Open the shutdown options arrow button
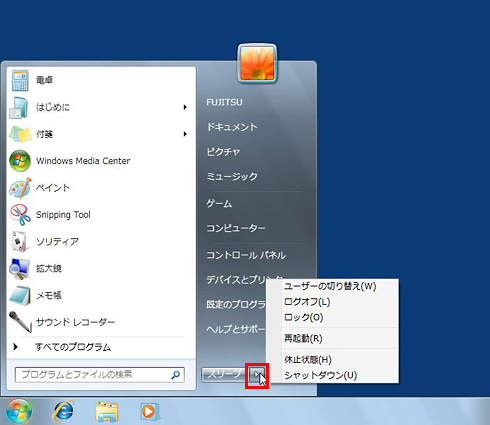490x425 pixels. pyautogui.click(x=258, y=375)
